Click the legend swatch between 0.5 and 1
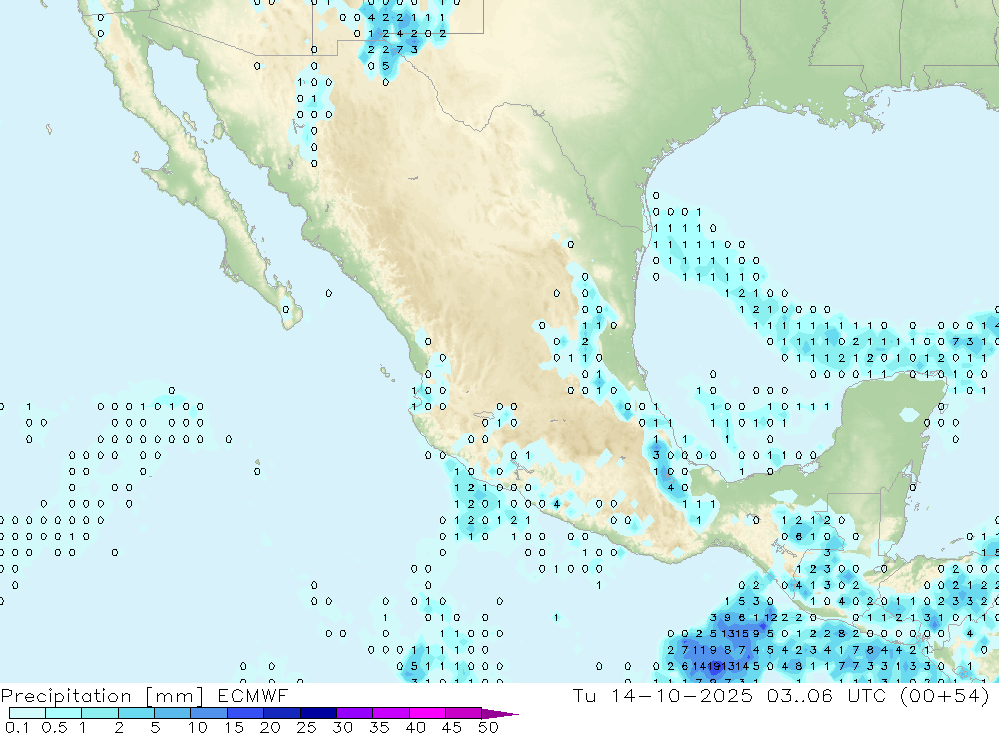The image size is (1000, 733). point(63,713)
